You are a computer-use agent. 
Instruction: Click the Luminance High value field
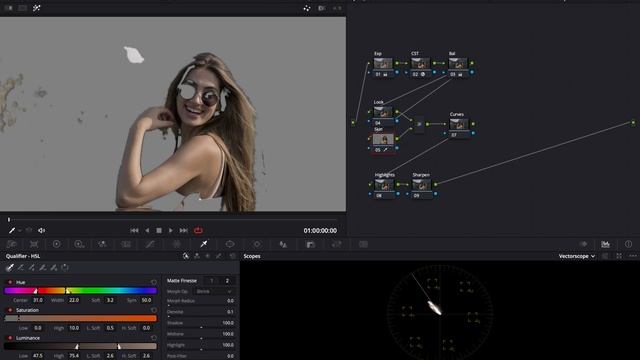pyautogui.click(x=74, y=356)
